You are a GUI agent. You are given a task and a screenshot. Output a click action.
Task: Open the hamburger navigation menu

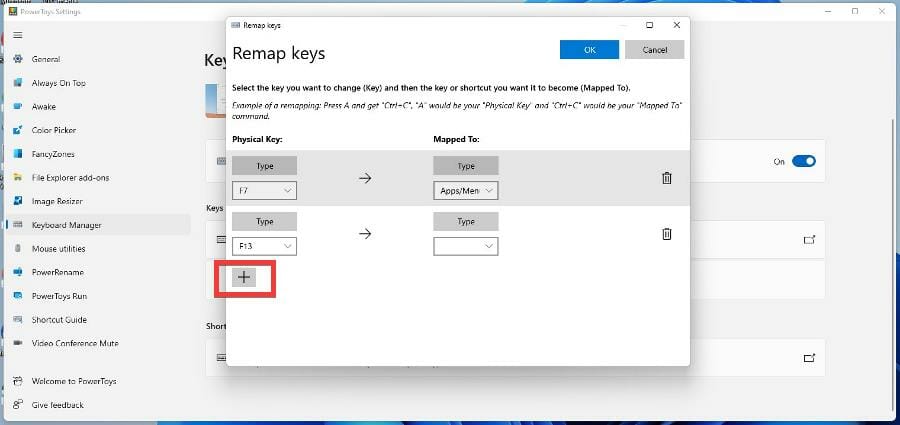18,35
